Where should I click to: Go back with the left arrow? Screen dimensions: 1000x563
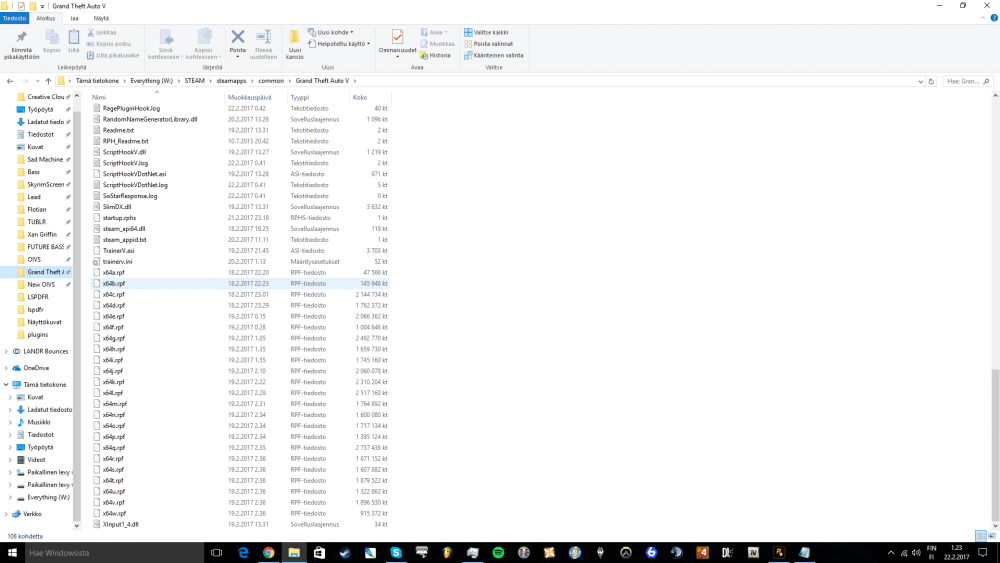tap(10, 81)
